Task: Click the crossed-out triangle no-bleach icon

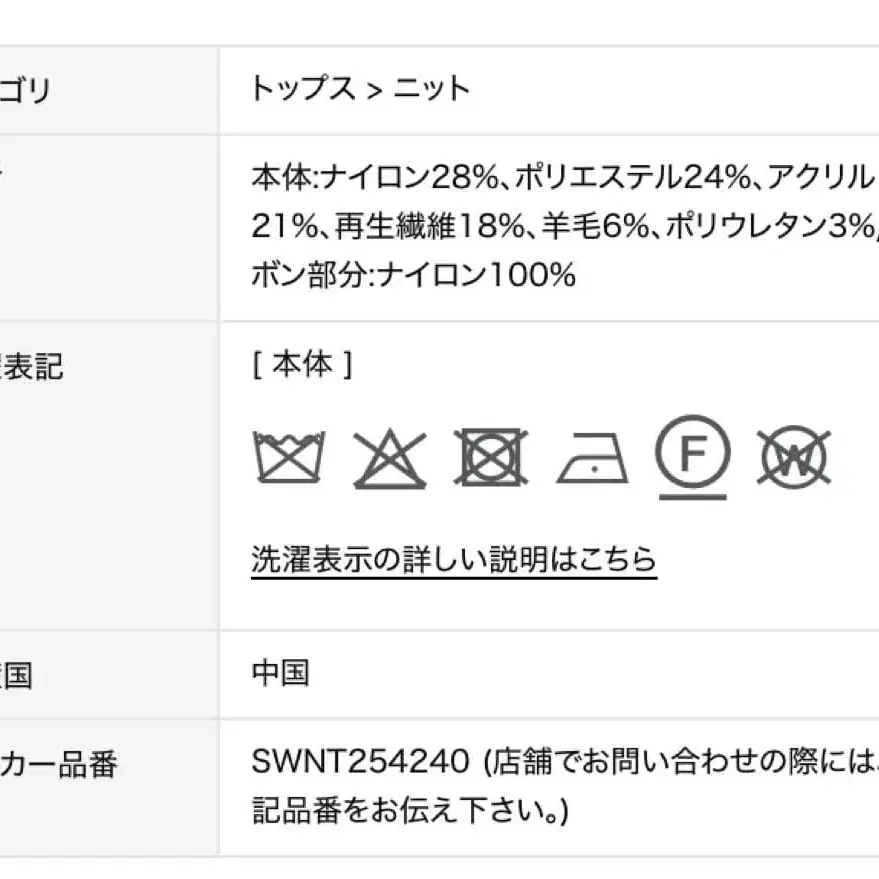Action: coord(390,458)
